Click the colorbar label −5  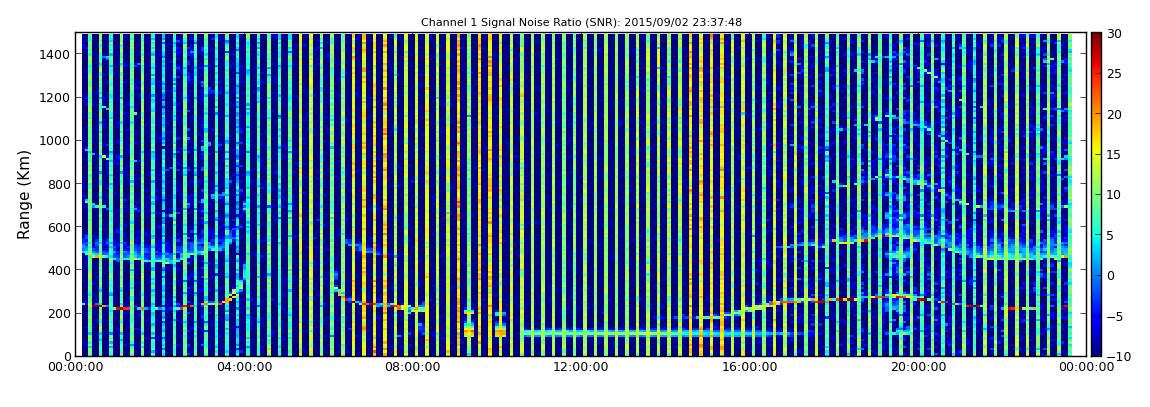1114,316
